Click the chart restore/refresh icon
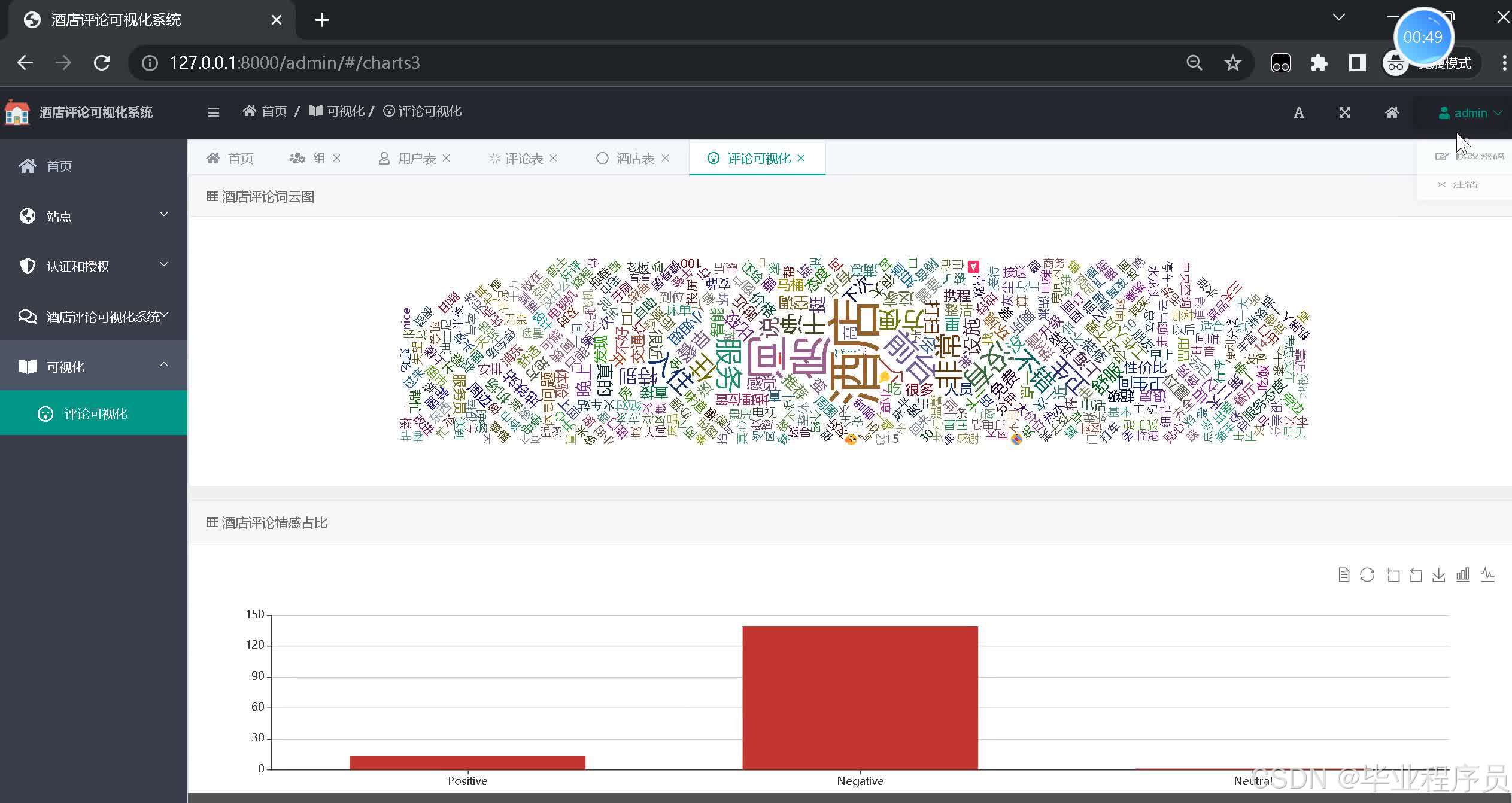 point(1367,575)
